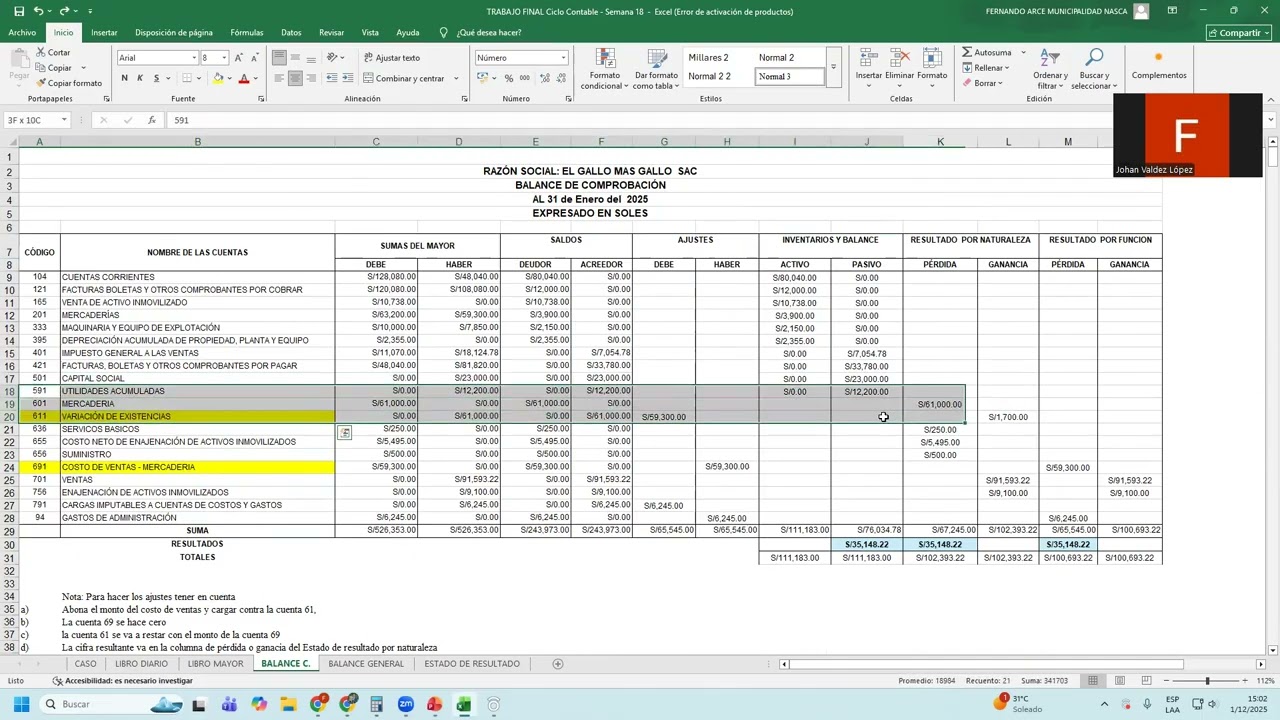Expand the cell styles gallery
Image resolution: width=1280 pixels, height=720 pixels.
tap(833, 68)
